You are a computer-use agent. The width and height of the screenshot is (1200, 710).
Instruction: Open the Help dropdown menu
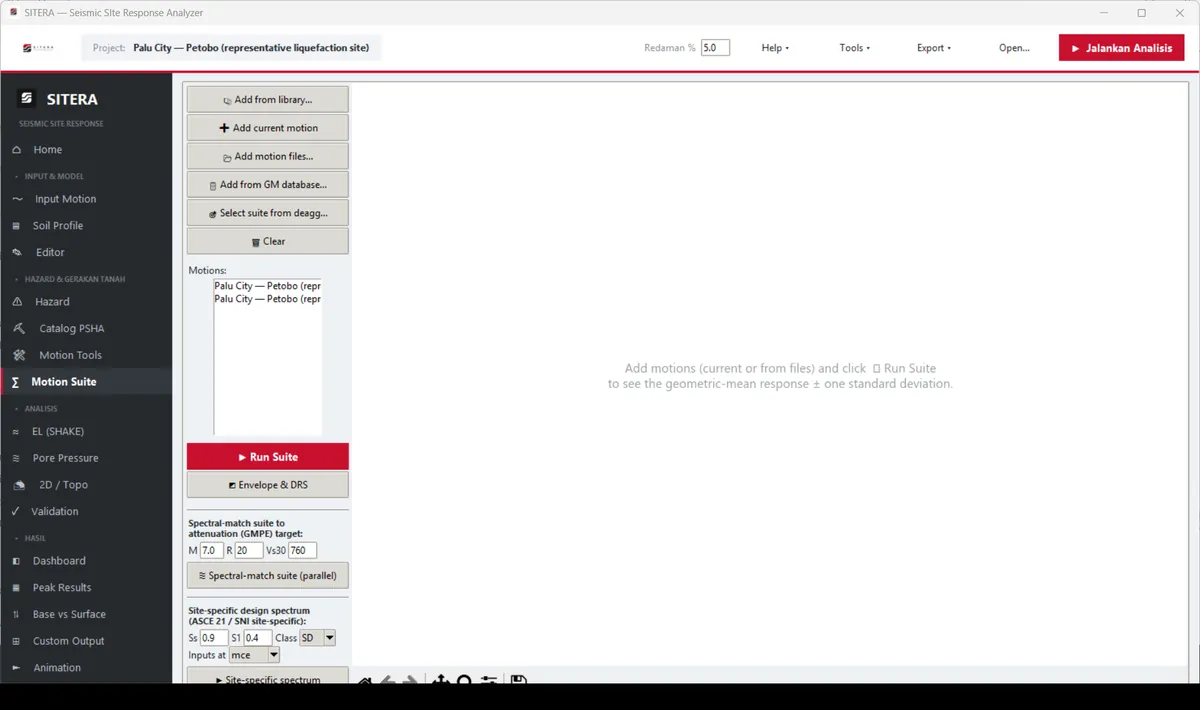pyautogui.click(x=775, y=48)
